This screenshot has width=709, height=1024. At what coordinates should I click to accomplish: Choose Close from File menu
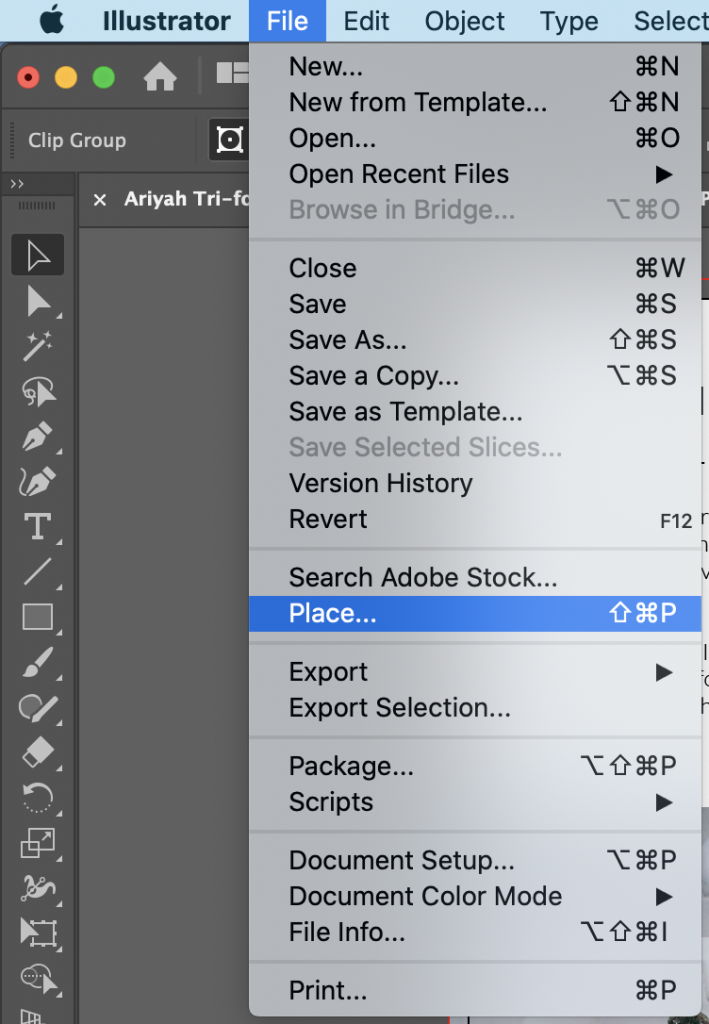point(475,268)
